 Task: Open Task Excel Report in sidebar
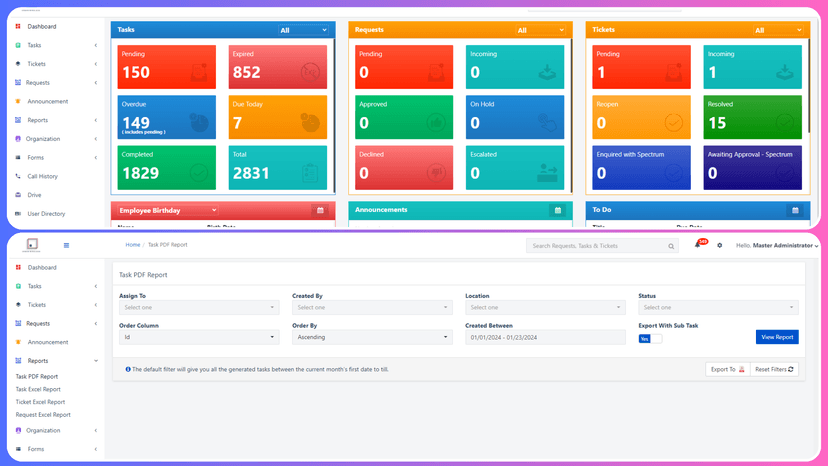click(38, 389)
